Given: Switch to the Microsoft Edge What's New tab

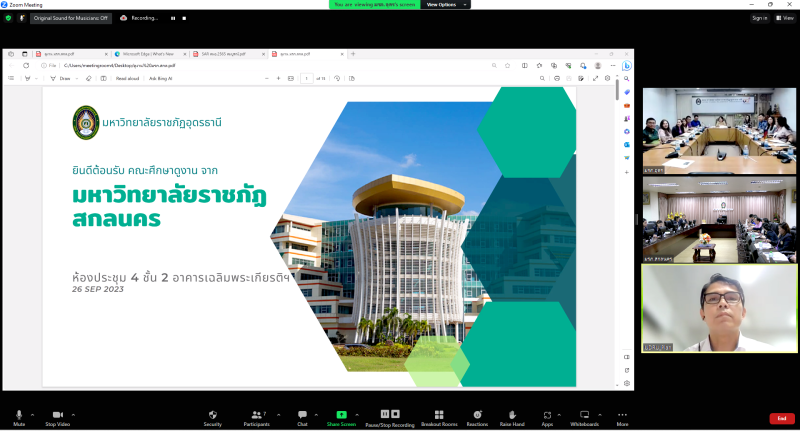Looking at the screenshot, I should [x=150, y=54].
